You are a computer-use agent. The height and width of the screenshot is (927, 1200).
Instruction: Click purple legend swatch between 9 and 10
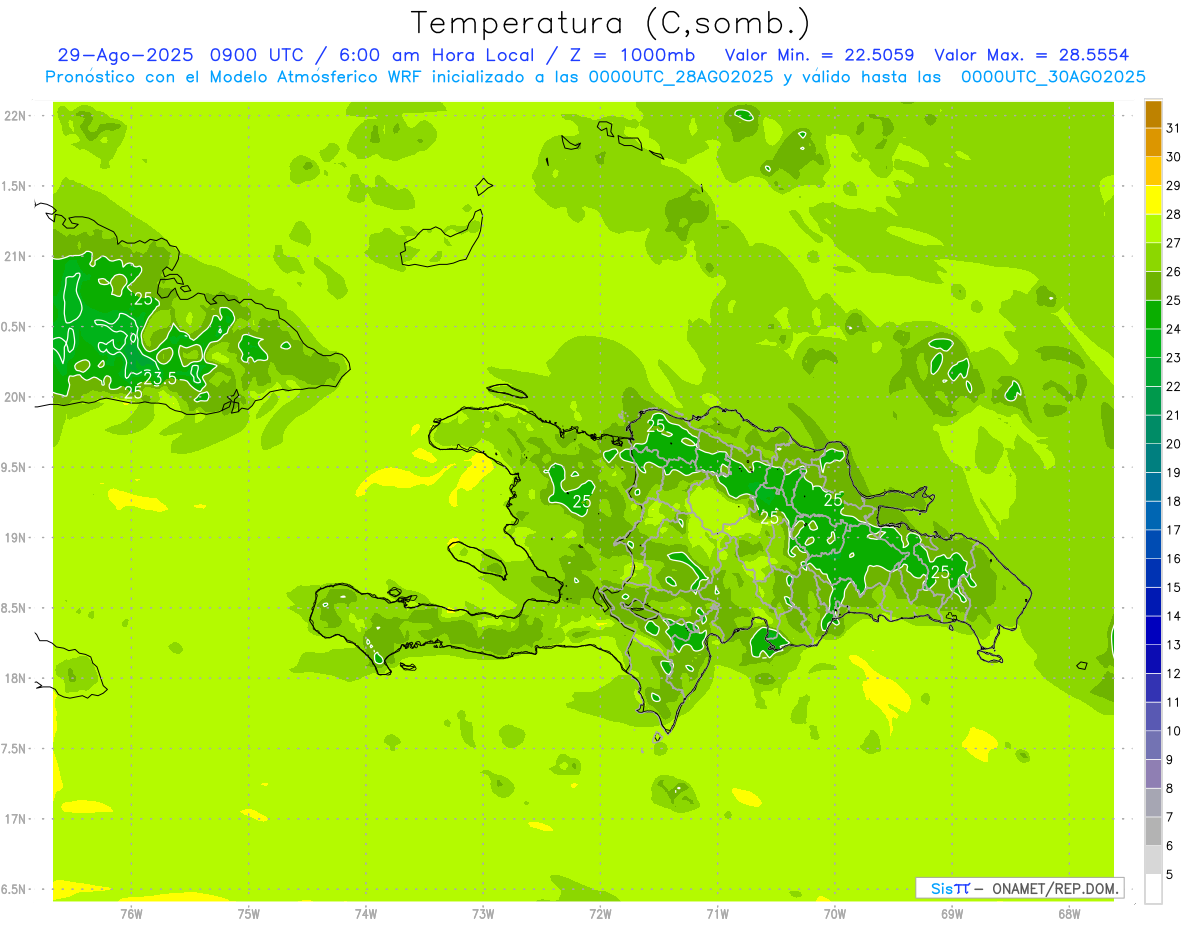[x=1153, y=745]
